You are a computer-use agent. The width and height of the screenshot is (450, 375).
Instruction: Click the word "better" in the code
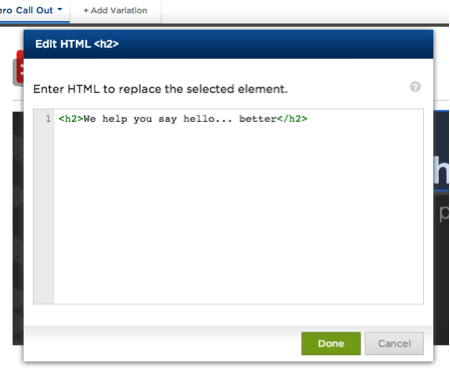(258, 119)
